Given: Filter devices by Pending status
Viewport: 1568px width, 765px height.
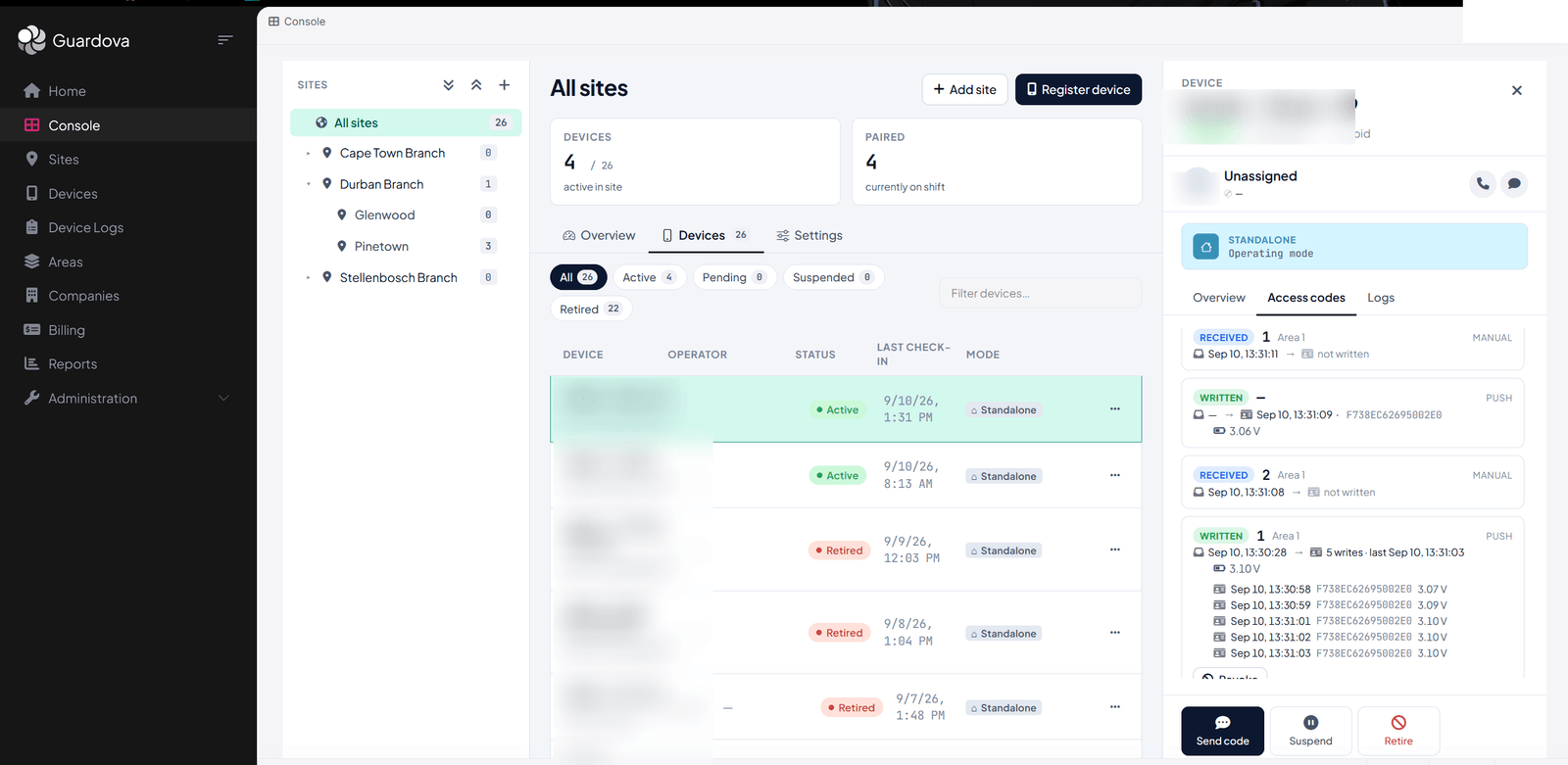Looking at the screenshot, I should tap(734, 277).
